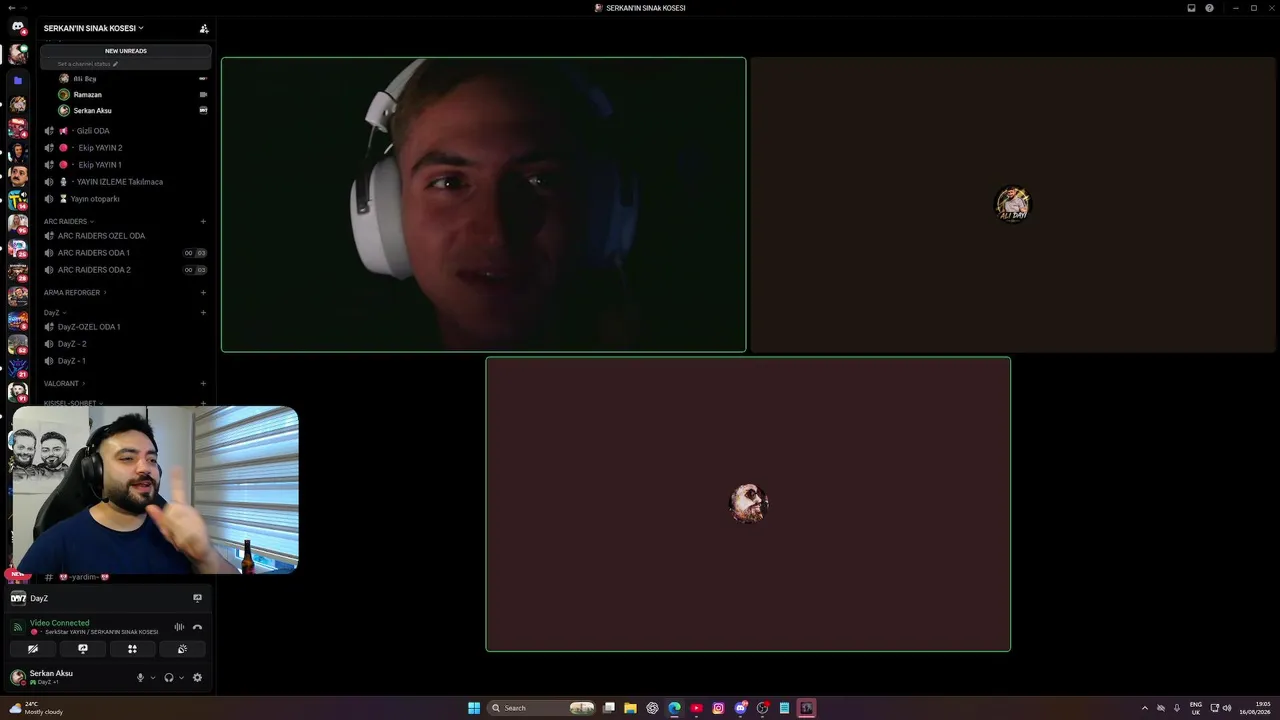Focus the webcam participant video tile
This screenshot has width=1280, height=720.
[x=484, y=205]
